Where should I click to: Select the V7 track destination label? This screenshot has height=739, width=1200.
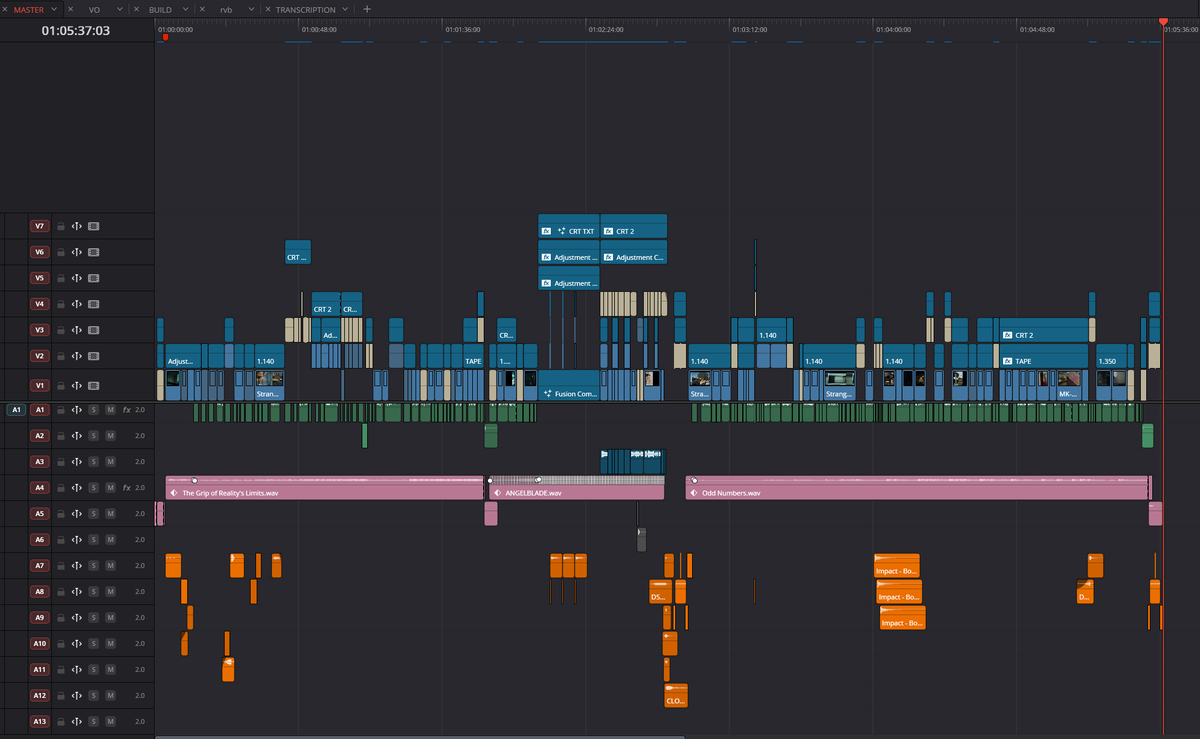(39, 226)
